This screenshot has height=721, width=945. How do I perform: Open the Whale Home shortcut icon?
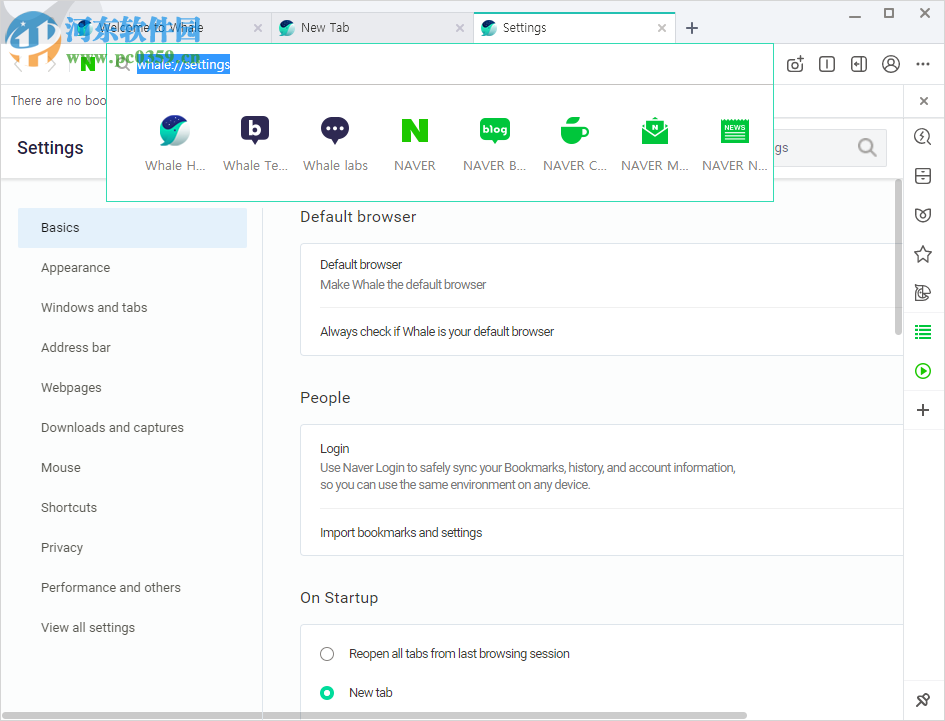(175, 130)
